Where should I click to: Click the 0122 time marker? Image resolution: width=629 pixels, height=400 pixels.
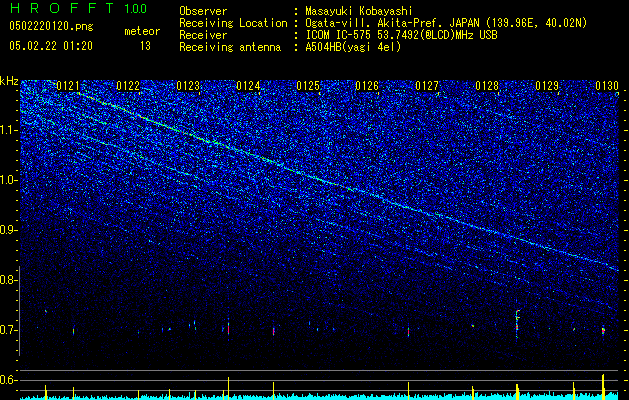128,86
